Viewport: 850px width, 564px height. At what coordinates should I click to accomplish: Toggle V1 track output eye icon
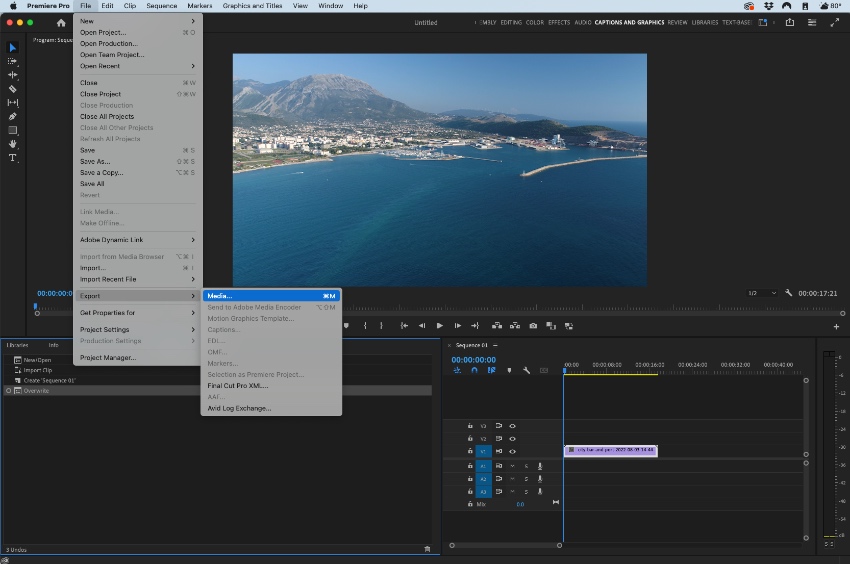(512, 451)
